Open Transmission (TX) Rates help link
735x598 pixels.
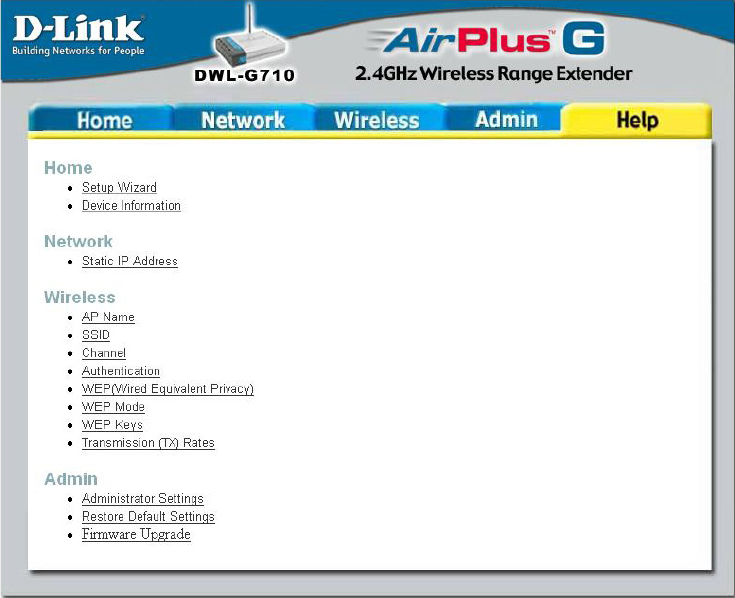click(x=148, y=443)
